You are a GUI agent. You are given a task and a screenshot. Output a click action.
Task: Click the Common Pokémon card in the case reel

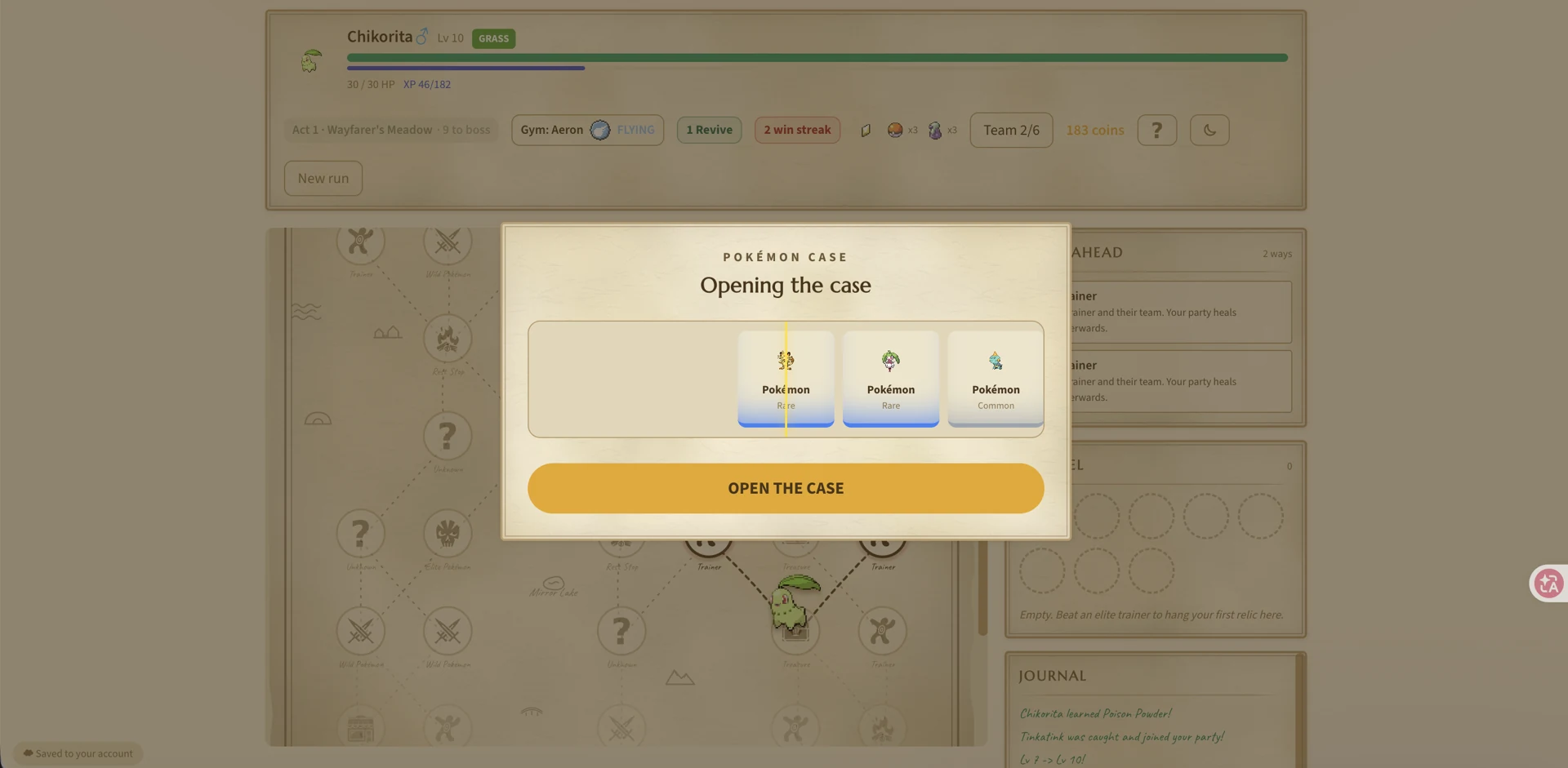[996, 379]
